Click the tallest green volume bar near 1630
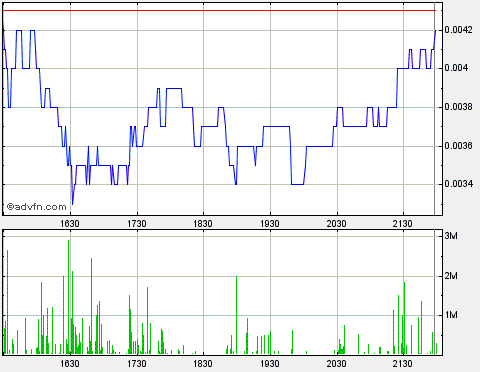Screen dimensions: 480x372 point(69,297)
